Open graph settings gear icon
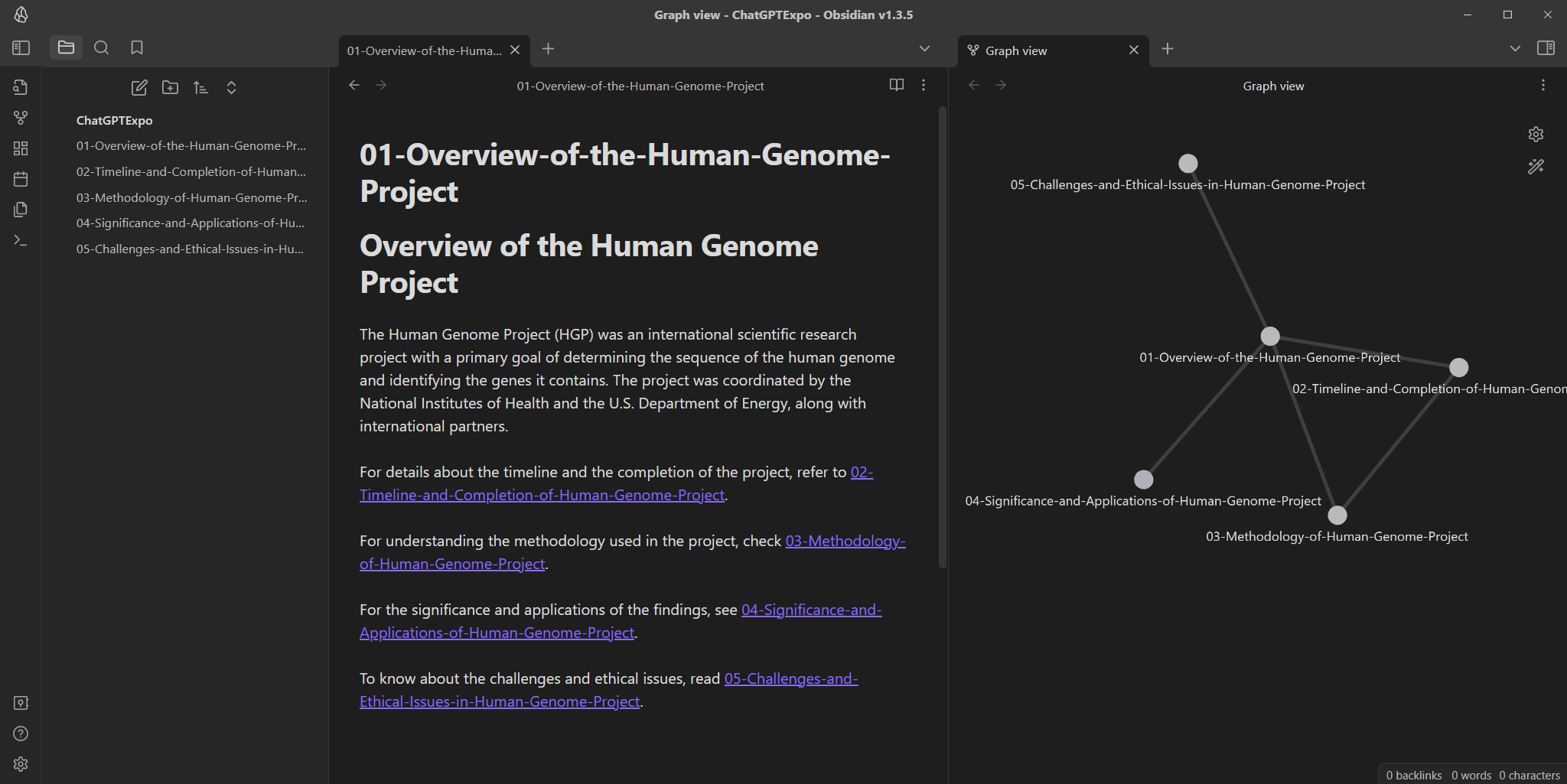 tap(1536, 135)
